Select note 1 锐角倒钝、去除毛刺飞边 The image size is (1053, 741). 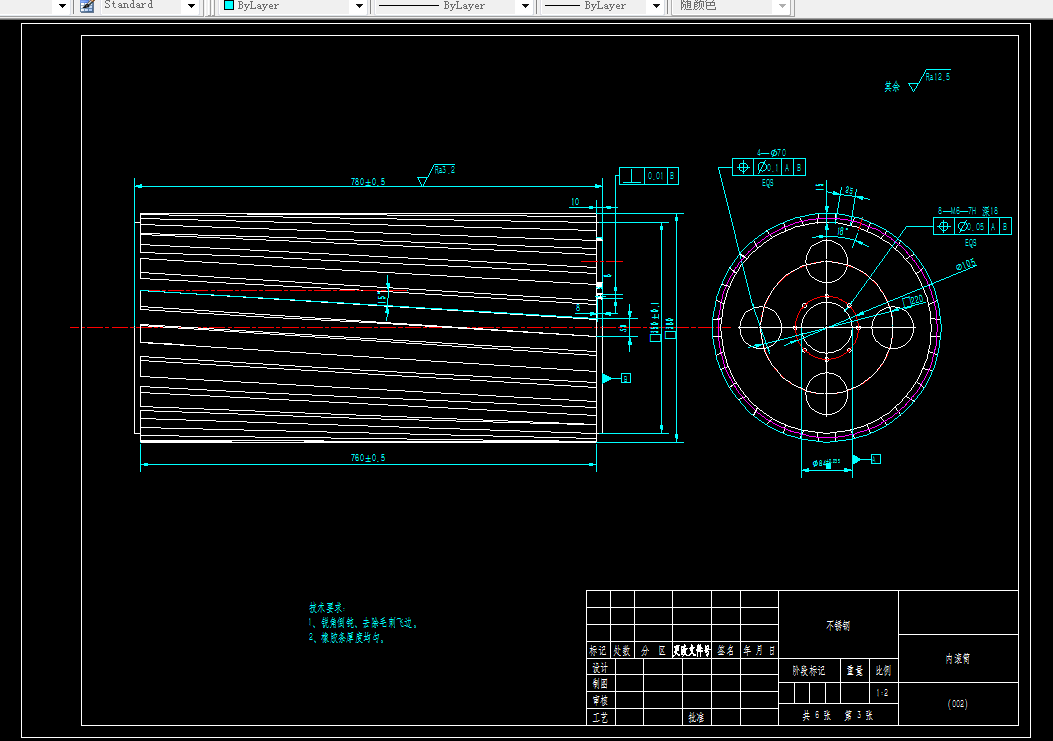[x=363, y=623]
